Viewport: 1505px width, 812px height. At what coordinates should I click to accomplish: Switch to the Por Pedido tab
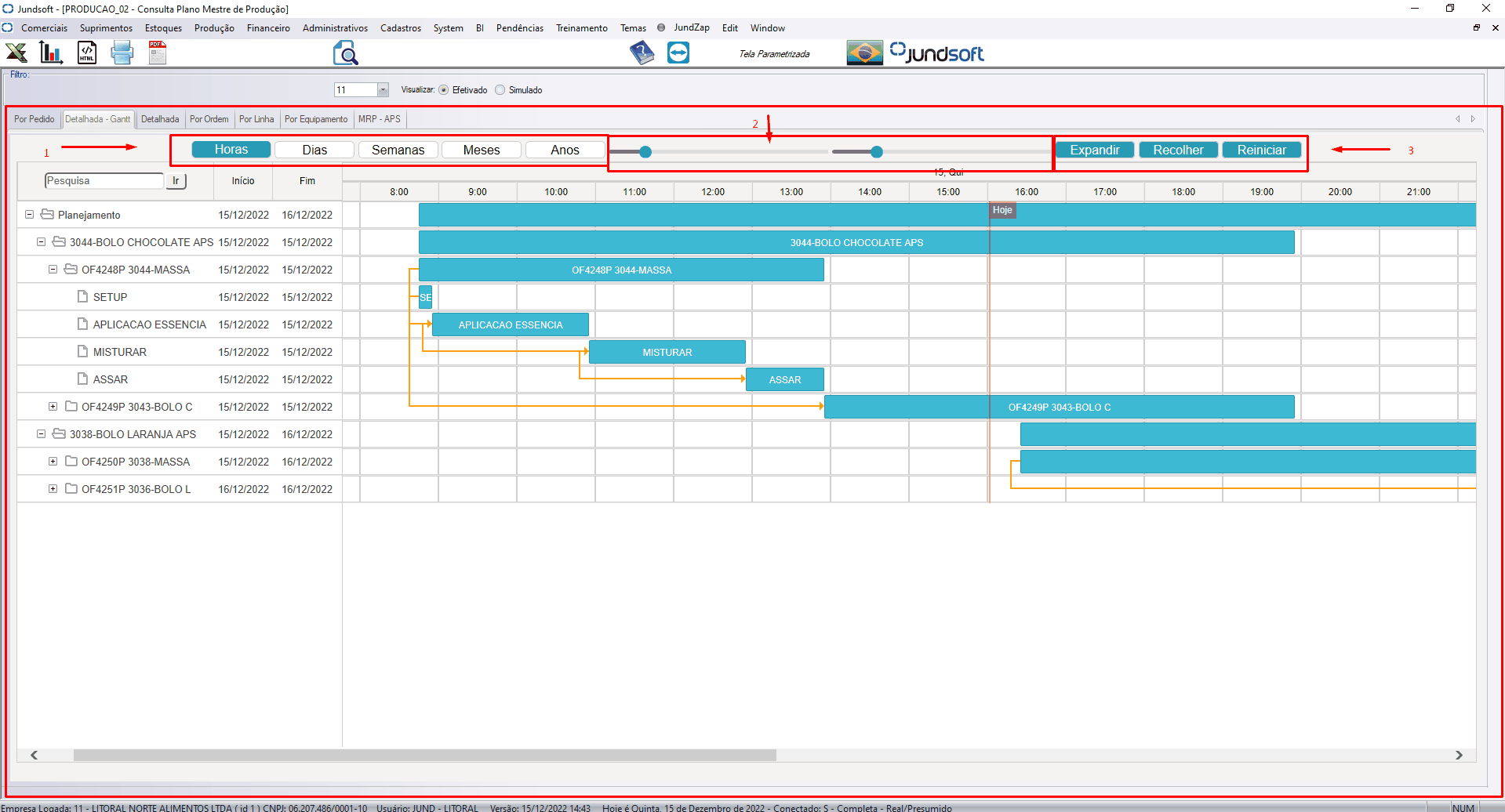pos(35,119)
